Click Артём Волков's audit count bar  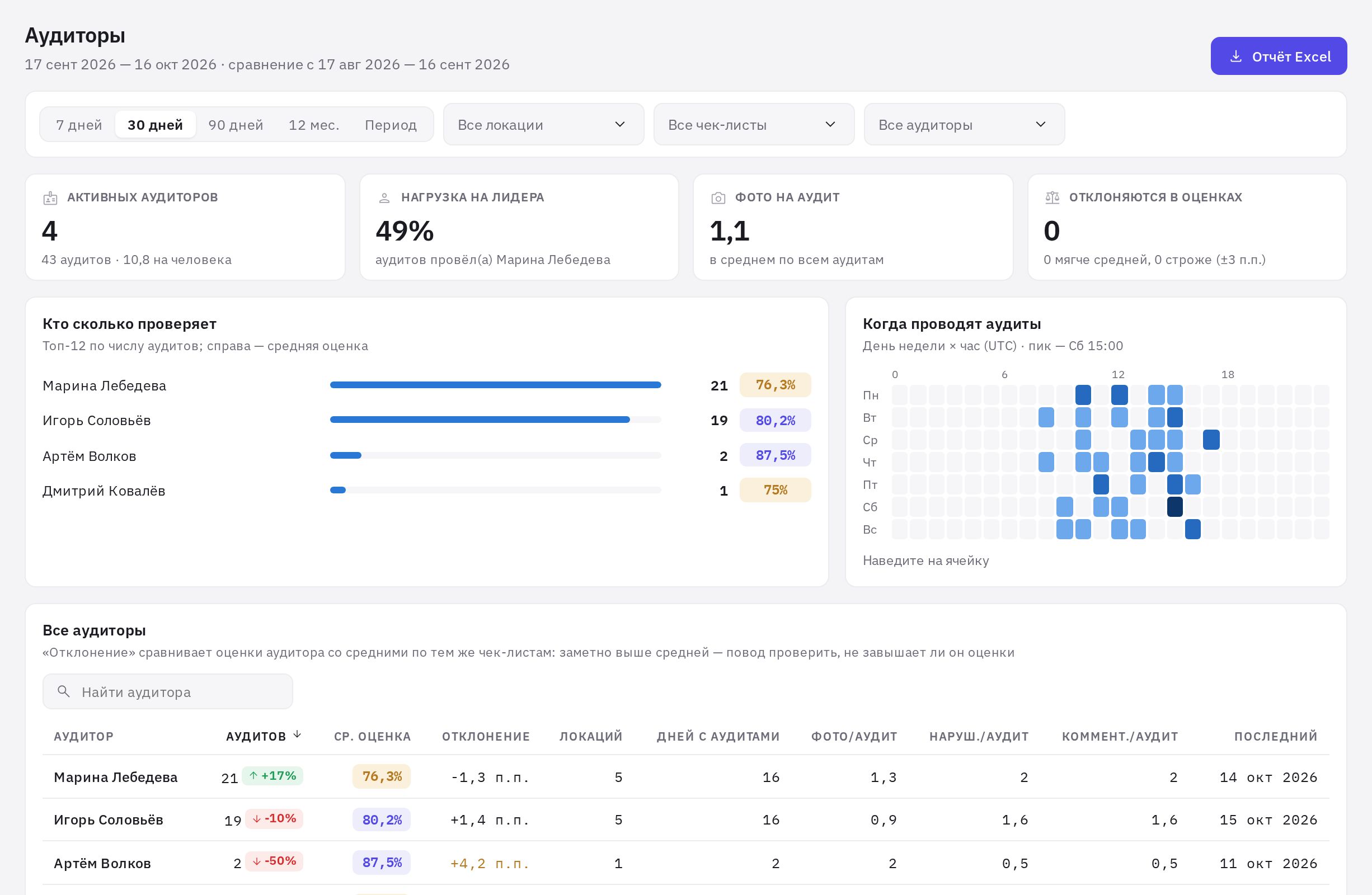tap(345, 455)
